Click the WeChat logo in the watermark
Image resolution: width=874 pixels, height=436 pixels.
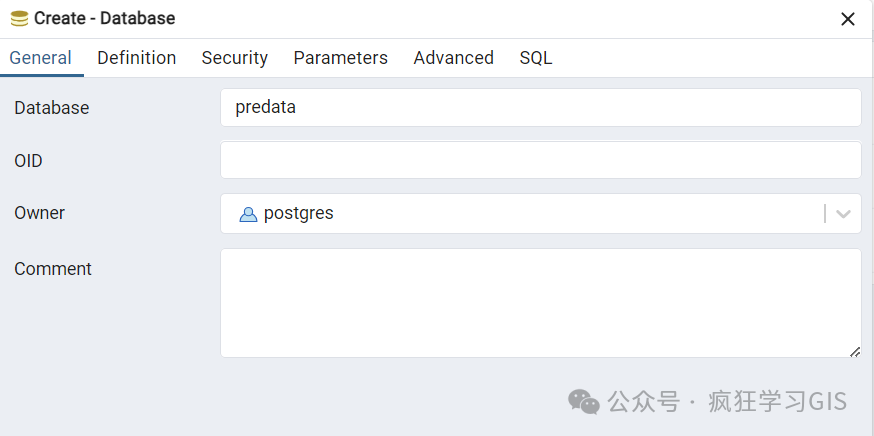pos(584,402)
